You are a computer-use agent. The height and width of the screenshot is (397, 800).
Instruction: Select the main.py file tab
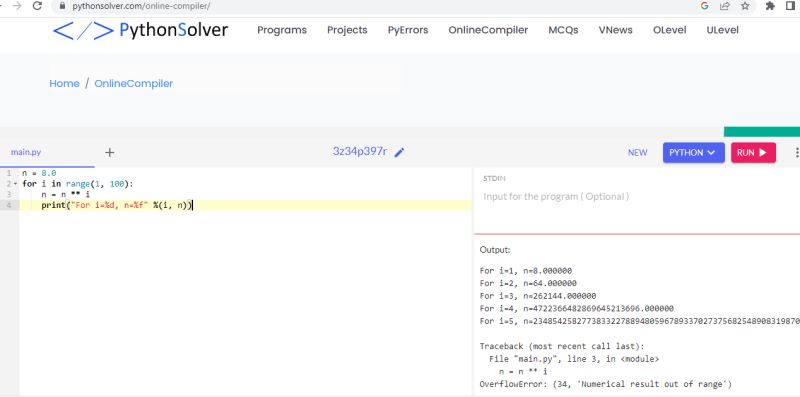pos(26,152)
